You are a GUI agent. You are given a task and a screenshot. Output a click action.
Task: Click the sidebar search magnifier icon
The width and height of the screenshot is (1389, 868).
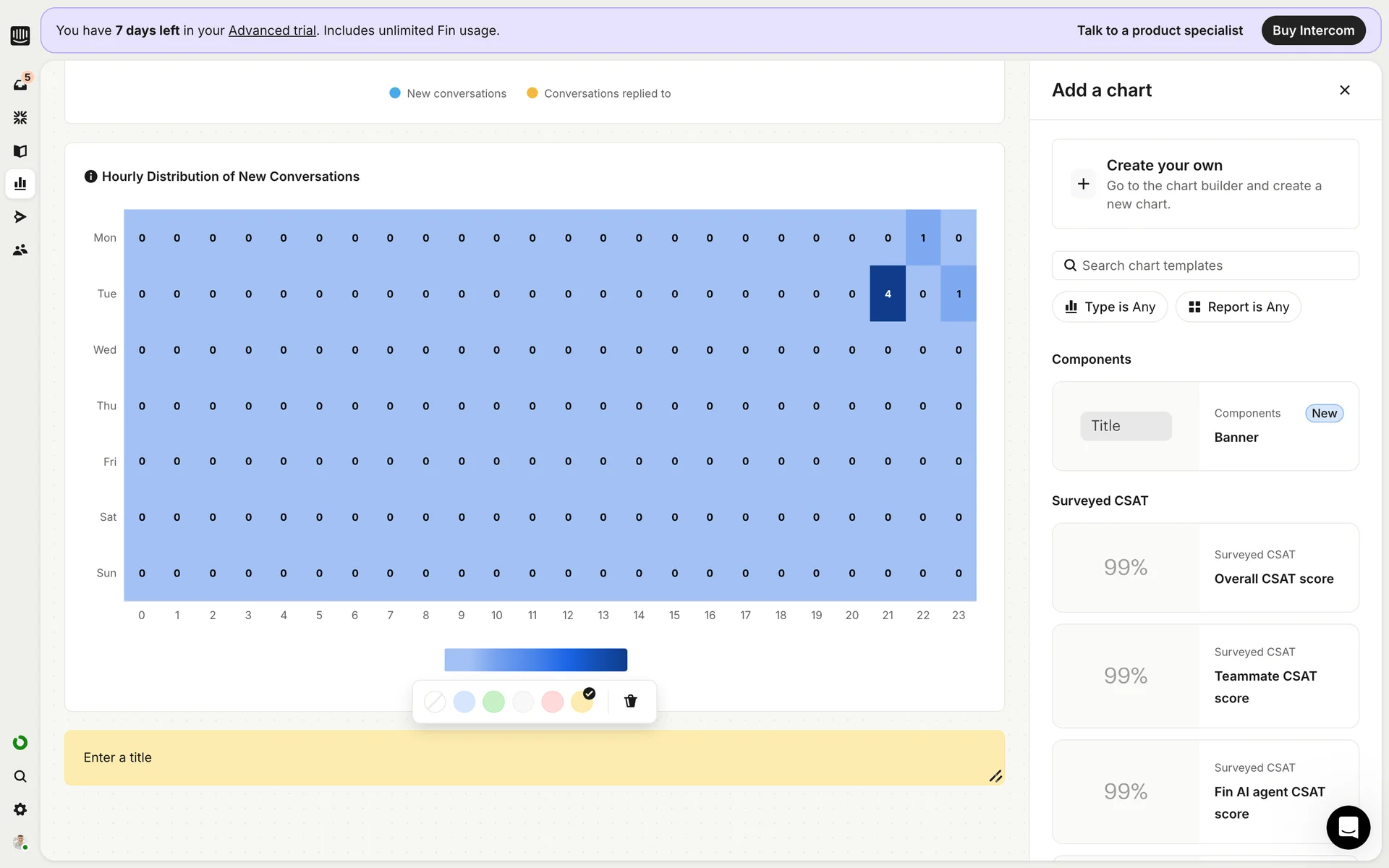tap(20, 776)
